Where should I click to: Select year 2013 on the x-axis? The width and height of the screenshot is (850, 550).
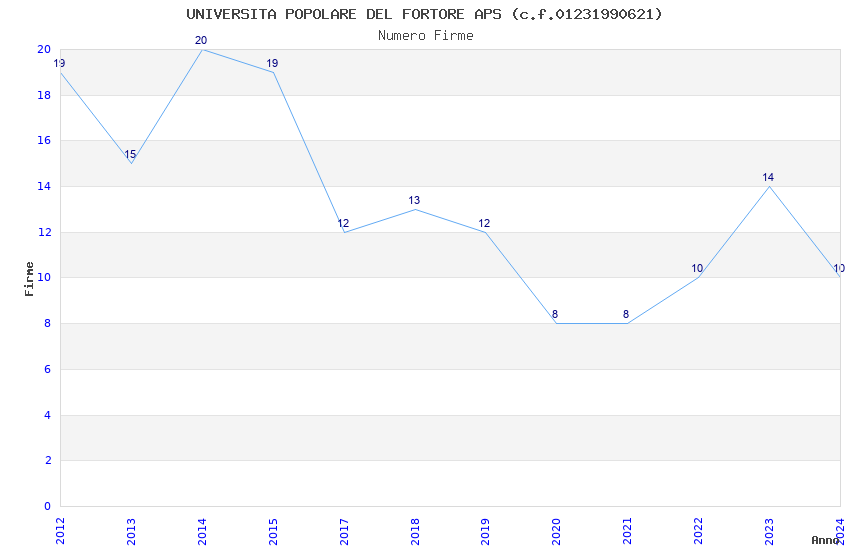pyautogui.click(x=131, y=531)
